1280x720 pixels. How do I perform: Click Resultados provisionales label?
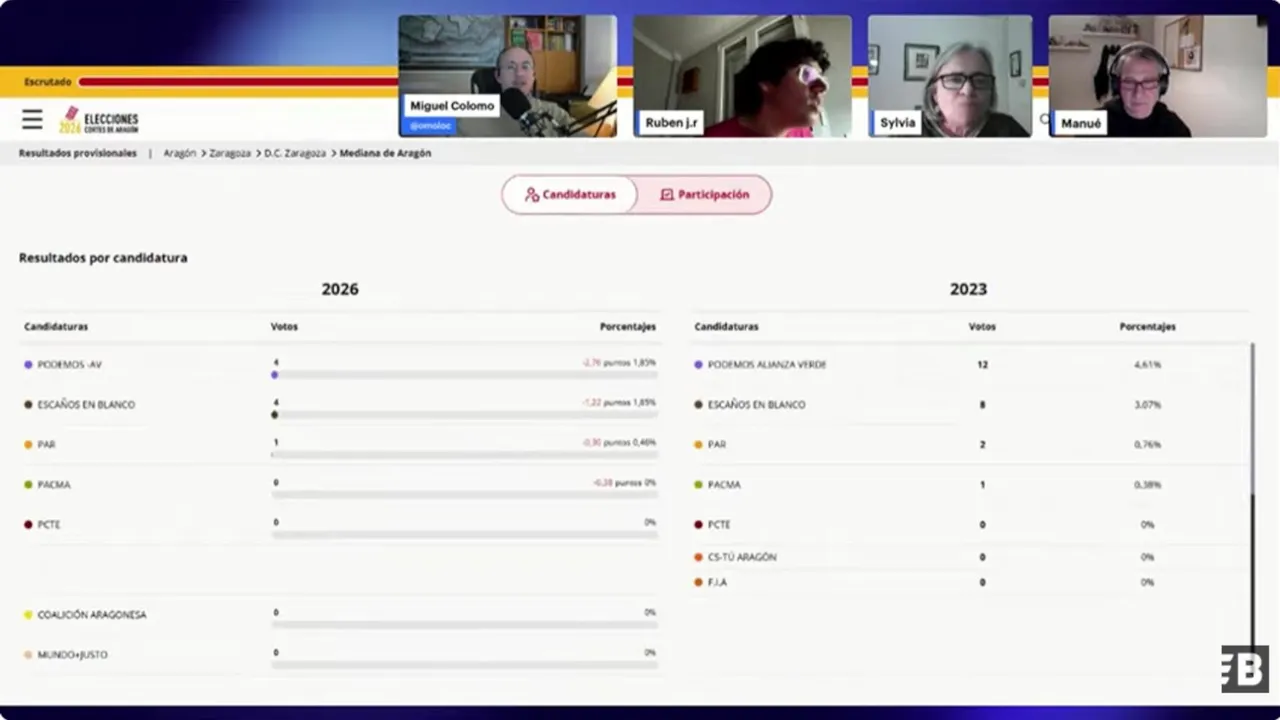pos(78,153)
